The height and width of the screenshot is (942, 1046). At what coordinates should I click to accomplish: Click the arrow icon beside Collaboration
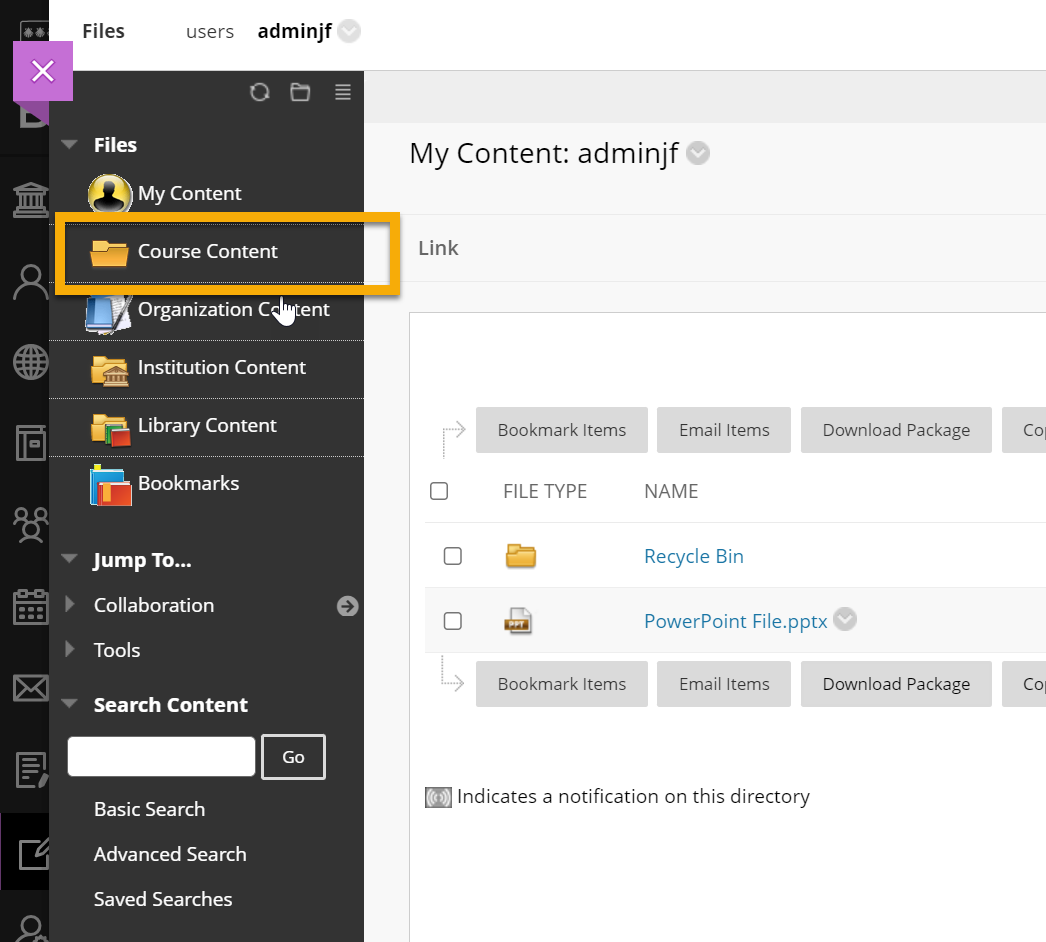(347, 606)
